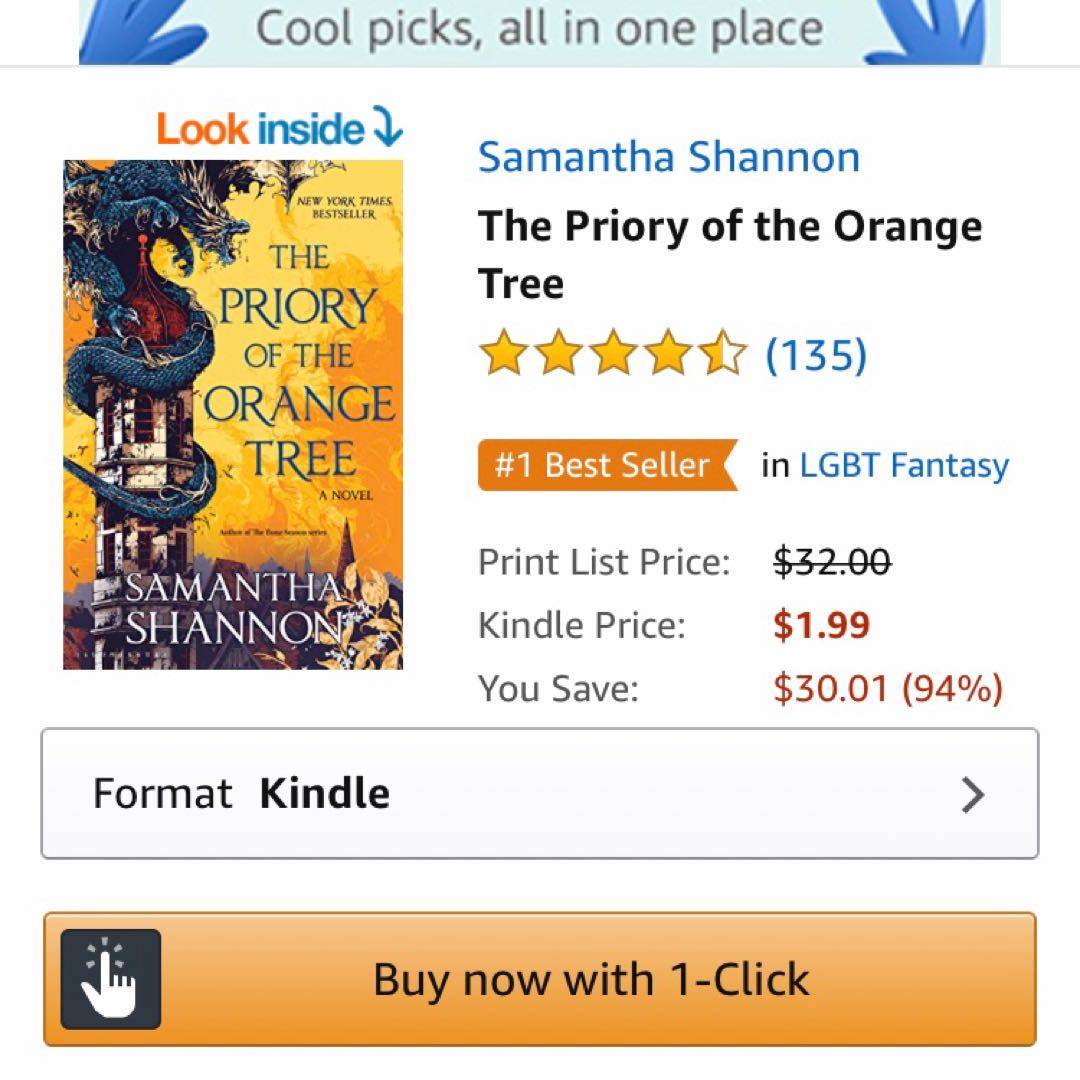
Task: Expand the Format row chevron arrow
Action: coord(973,795)
